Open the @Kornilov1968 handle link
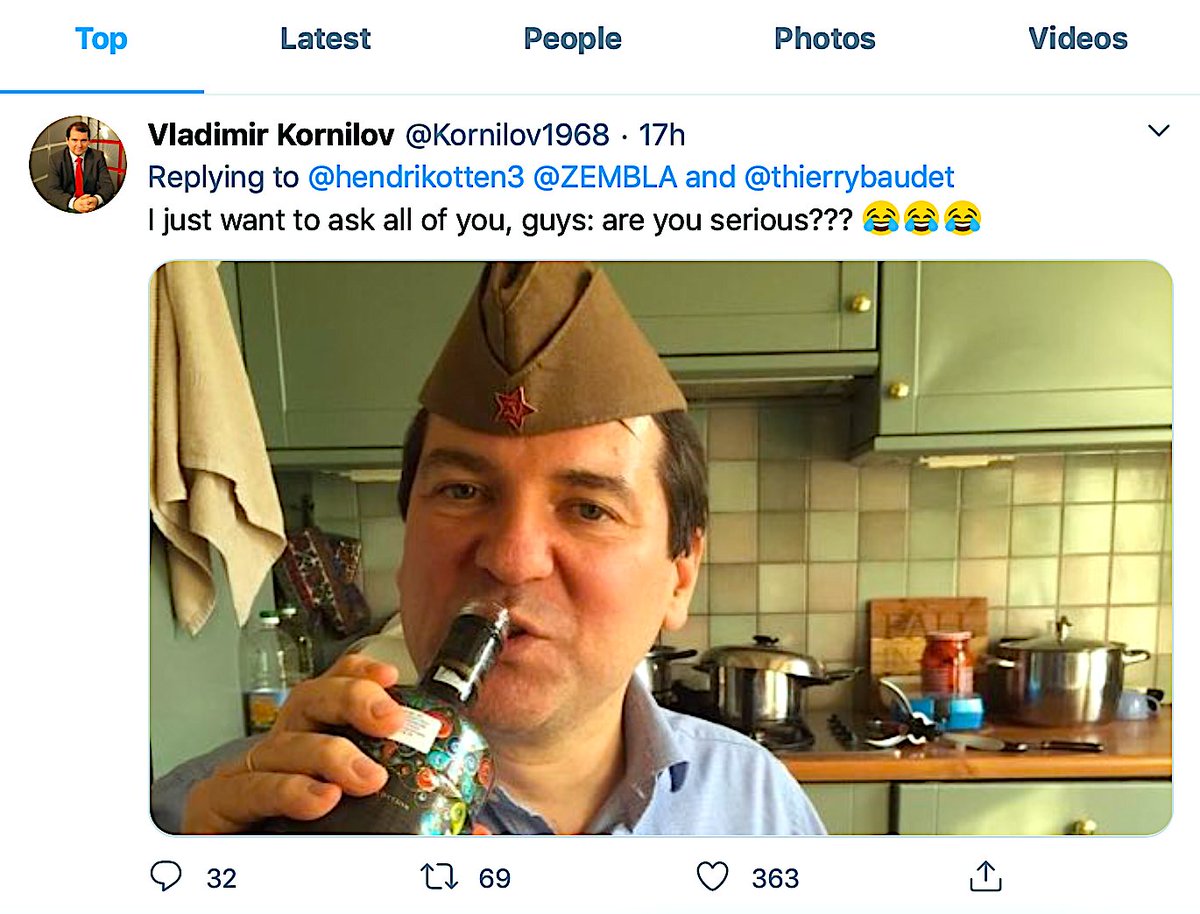Viewport: 1200px width, 914px height. tap(506, 135)
